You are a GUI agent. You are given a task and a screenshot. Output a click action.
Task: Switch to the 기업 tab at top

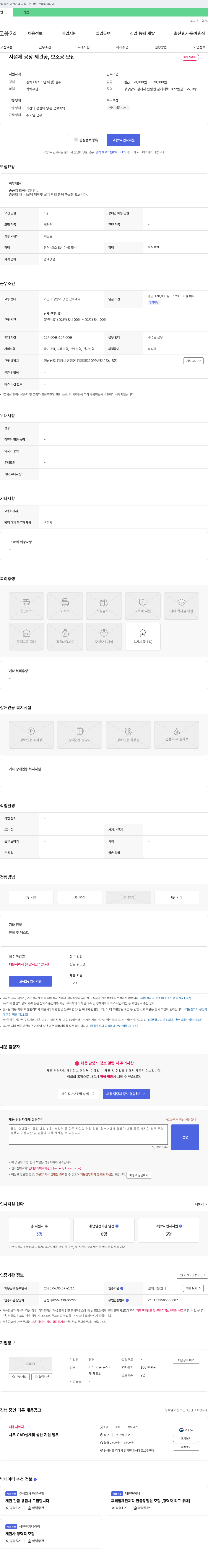(26, 12)
